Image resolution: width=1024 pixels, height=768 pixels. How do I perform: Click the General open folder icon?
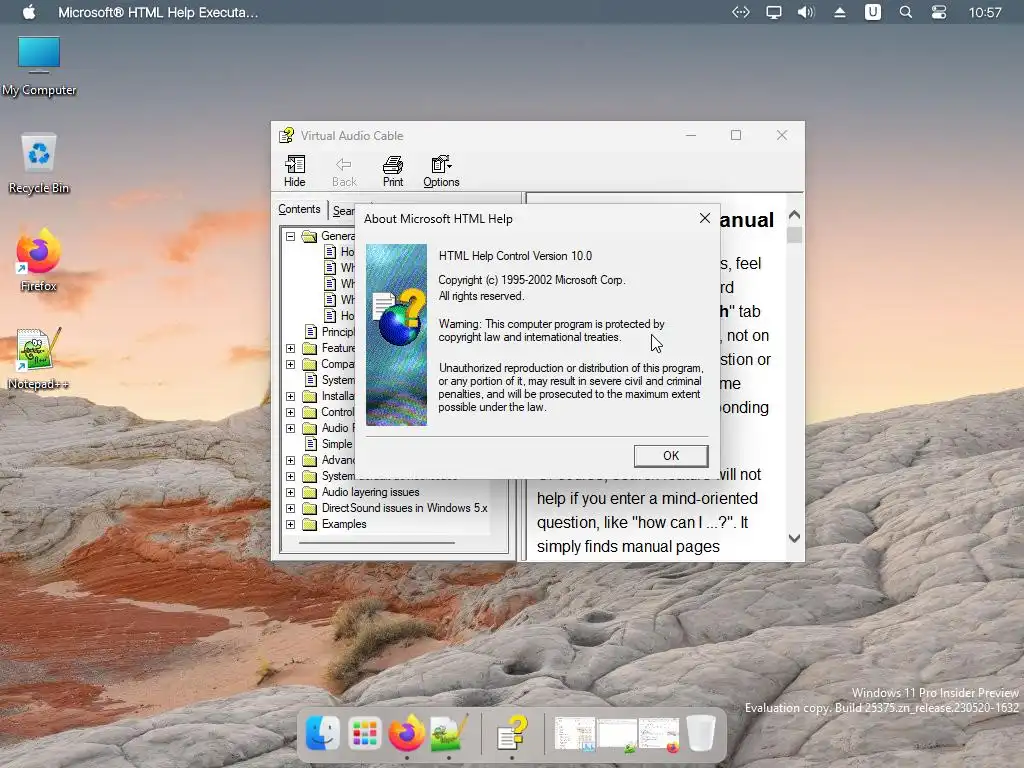pyautogui.click(x=310, y=236)
